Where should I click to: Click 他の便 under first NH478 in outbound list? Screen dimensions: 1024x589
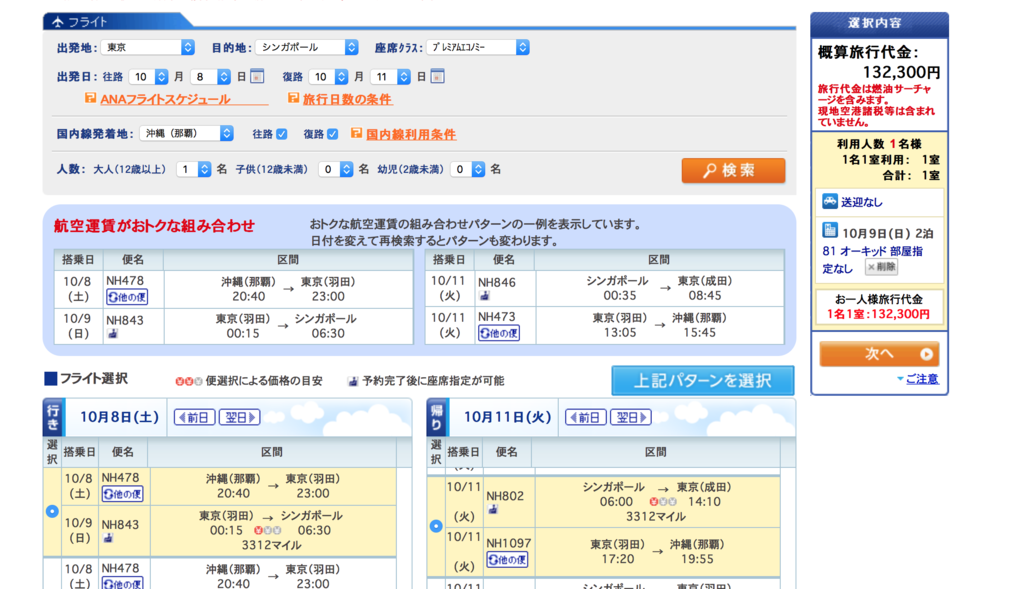pyautogui.click(x=123, y=494)
